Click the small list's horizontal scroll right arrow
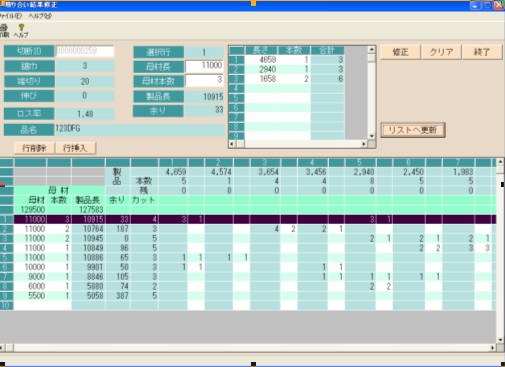 point(364,144)
